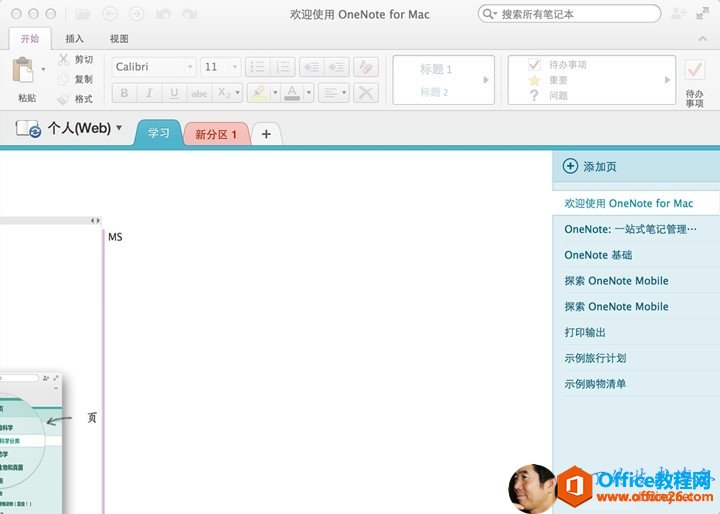Select the 新分区 1 section tab
Viewport: 720px width, 514px height.
tap(216, 134)
